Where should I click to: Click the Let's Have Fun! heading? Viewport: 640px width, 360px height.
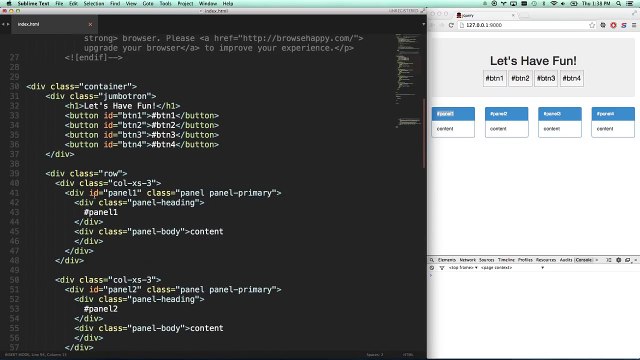pyautogui.click(x=533, y=61)
